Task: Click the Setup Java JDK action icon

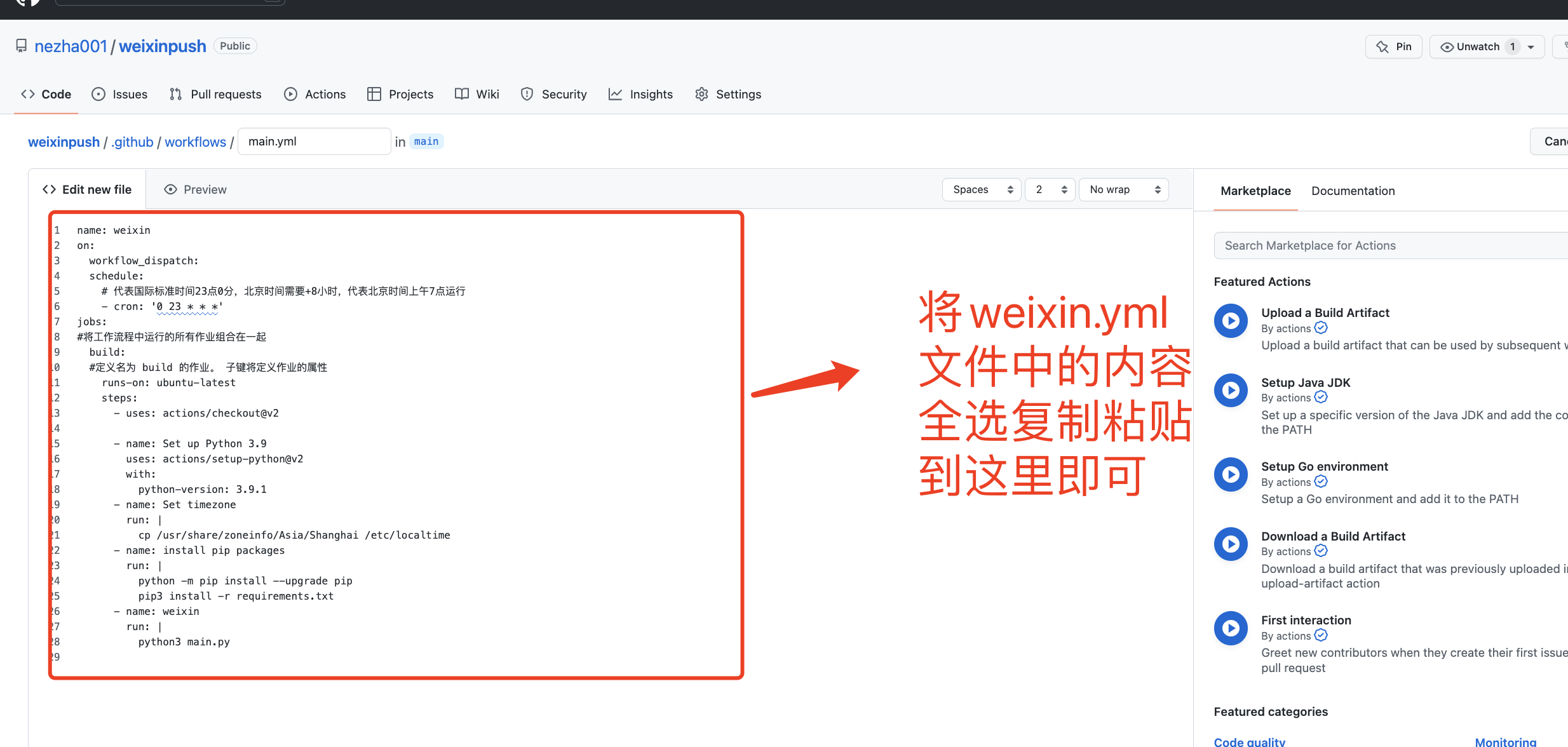Action: pos(1231,391)
